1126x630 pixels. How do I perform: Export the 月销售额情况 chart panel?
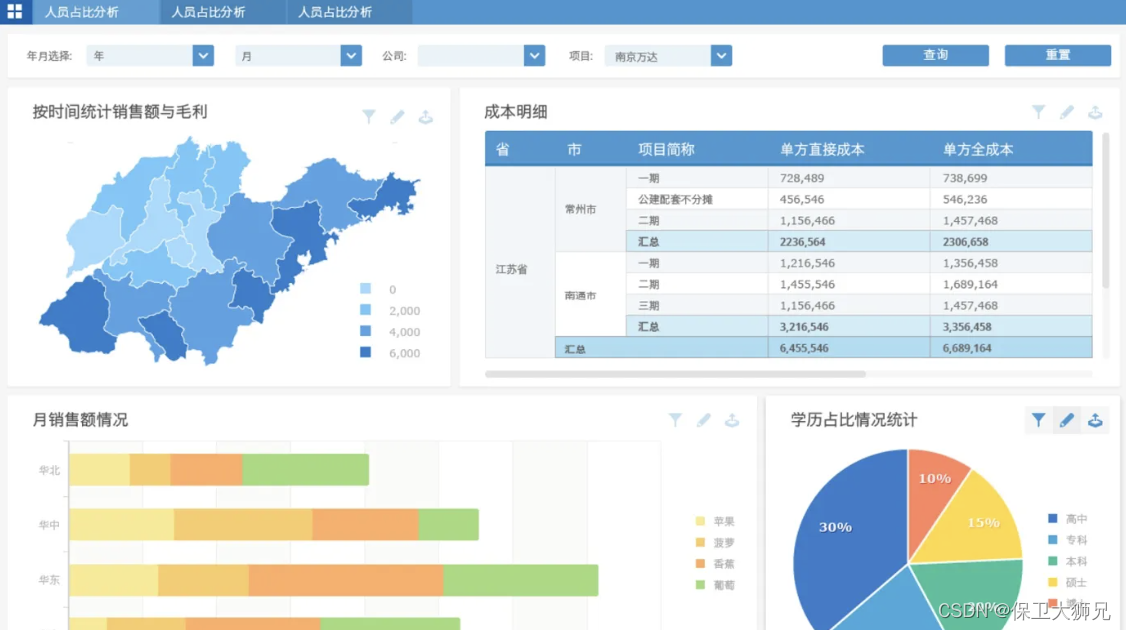click(732, 420)
